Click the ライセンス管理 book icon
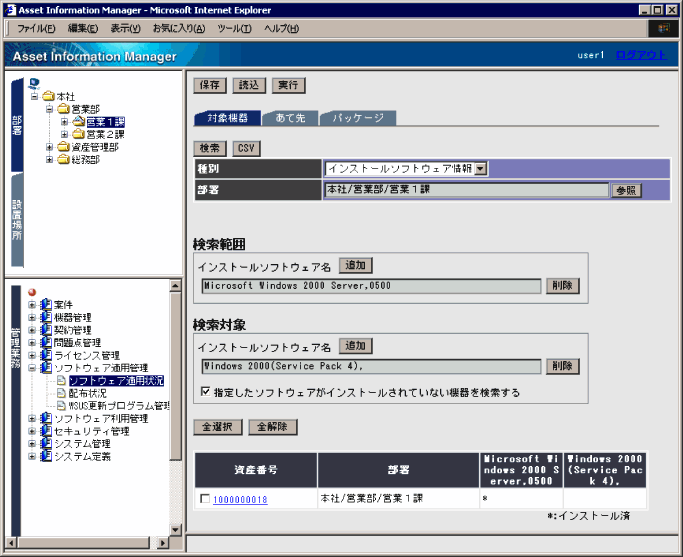The width and height of the screenshot is (683, 557). pos(46,355)
